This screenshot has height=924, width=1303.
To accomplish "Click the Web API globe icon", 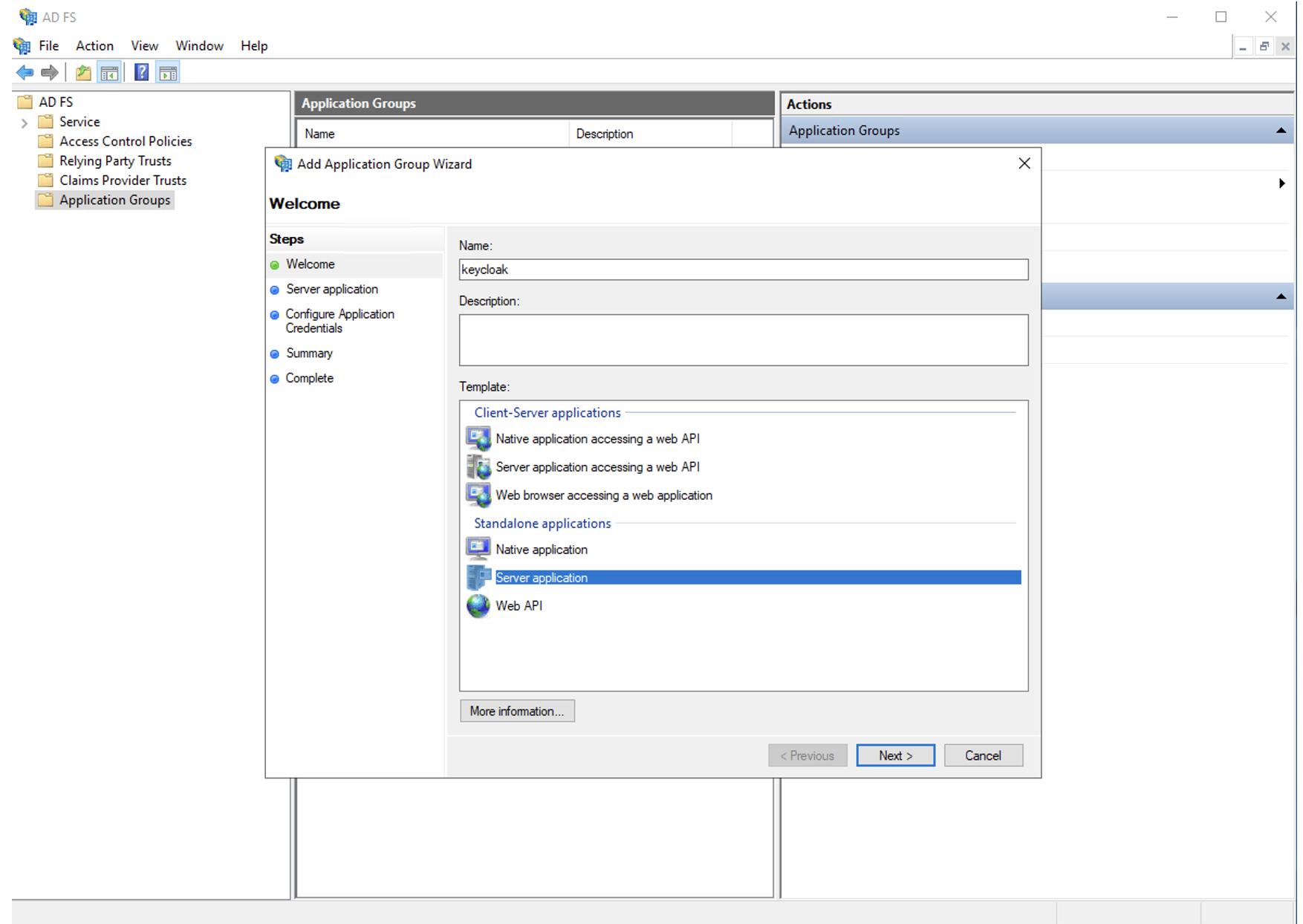I will pyautogui.click(x=478, y=605).
